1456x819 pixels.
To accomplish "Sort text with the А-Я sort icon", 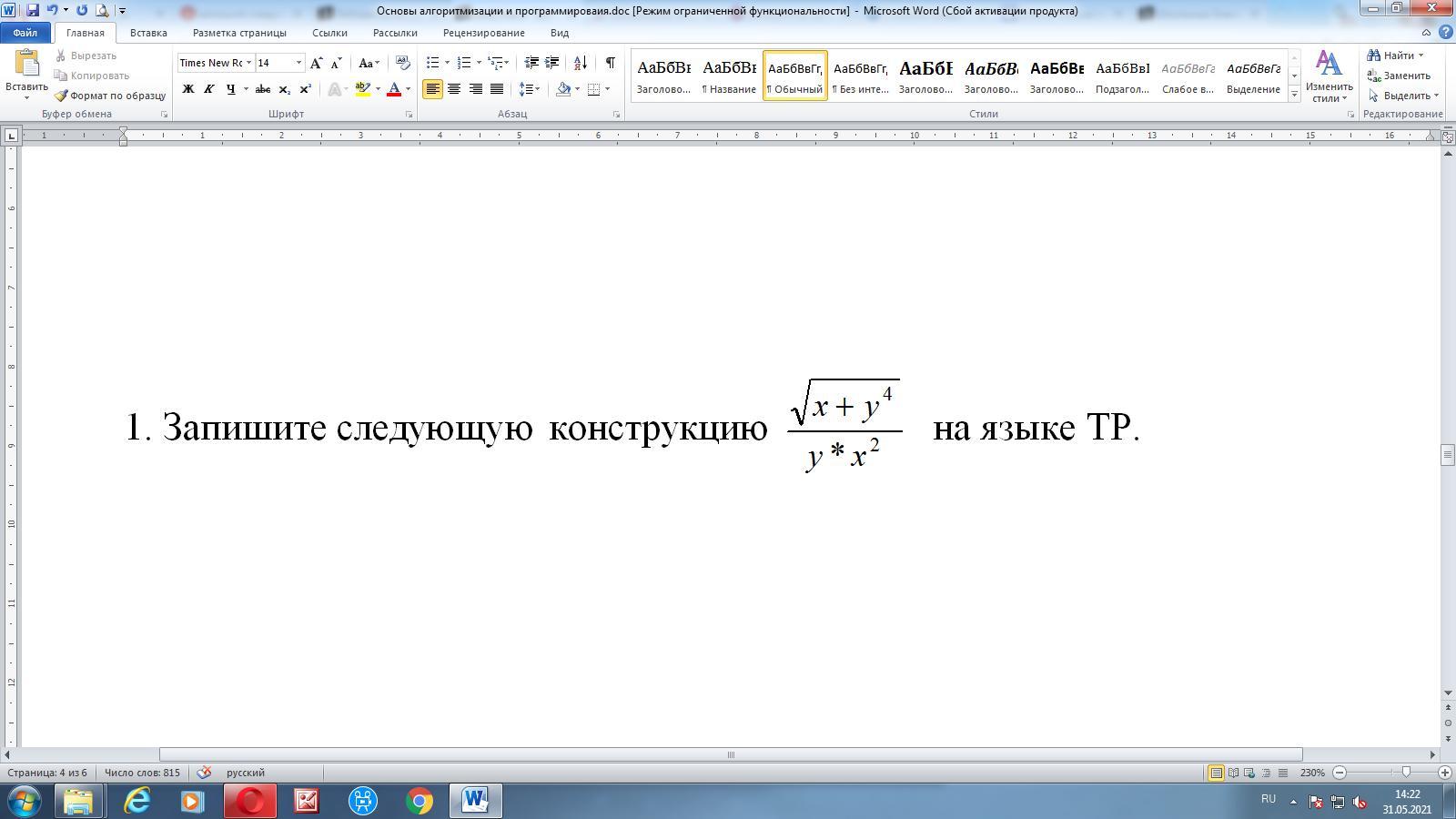I will pyautogui.click(x=580, y=63).
